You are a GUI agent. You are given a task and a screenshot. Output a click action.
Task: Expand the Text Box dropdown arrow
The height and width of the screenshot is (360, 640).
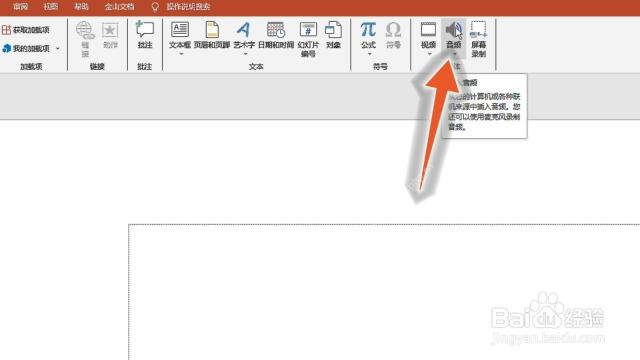[180, 54]
